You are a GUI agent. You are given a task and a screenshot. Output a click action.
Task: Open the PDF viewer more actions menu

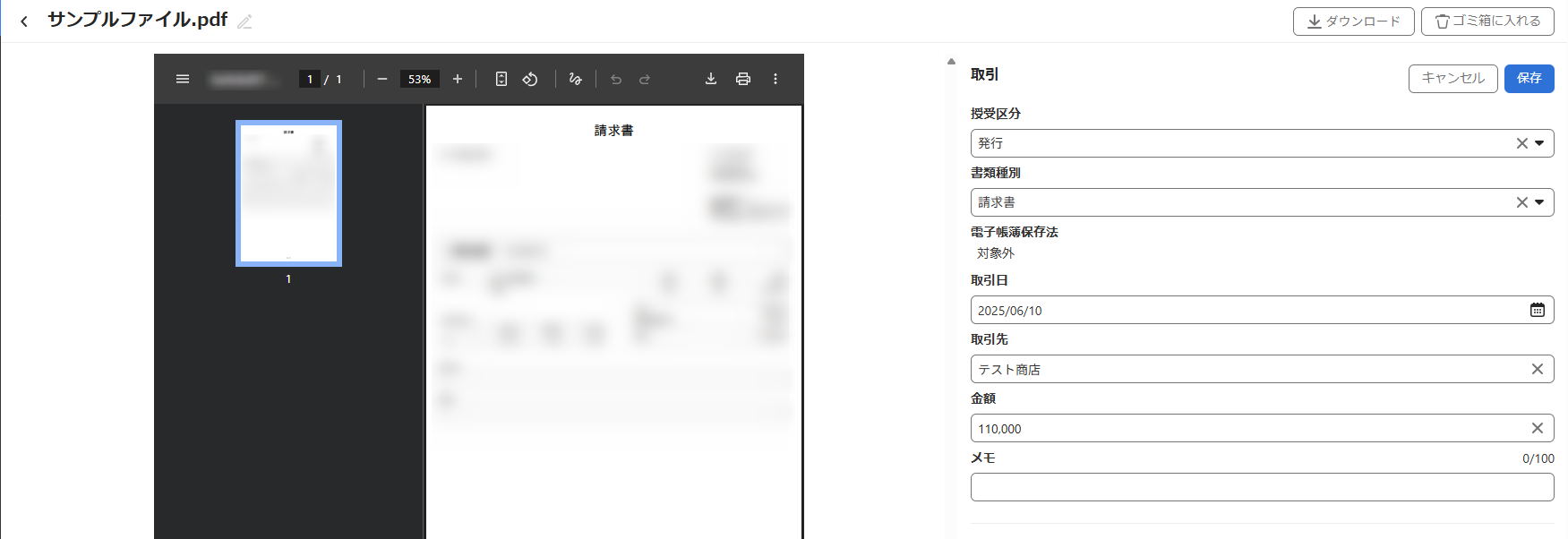(775, 79)
